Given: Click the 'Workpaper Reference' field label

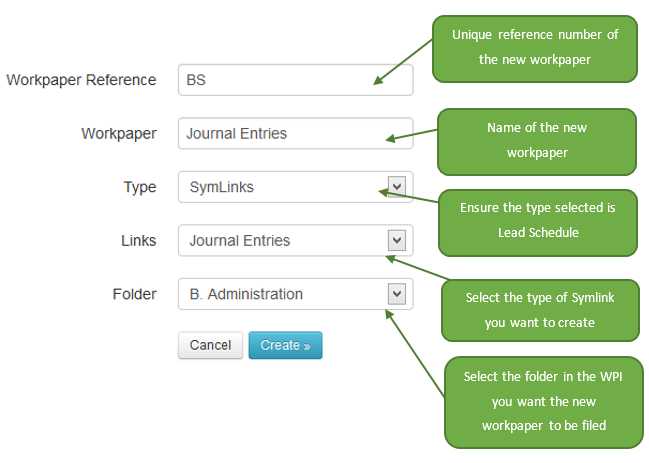Looking at the screenshot, I should click(x=81, y=80).
